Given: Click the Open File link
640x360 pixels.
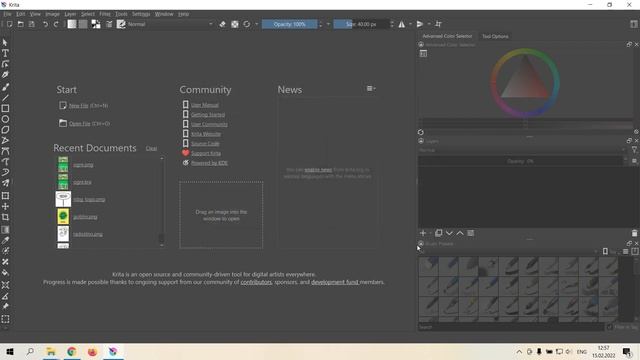Looking at the screenshot, I should pos(80,124).
